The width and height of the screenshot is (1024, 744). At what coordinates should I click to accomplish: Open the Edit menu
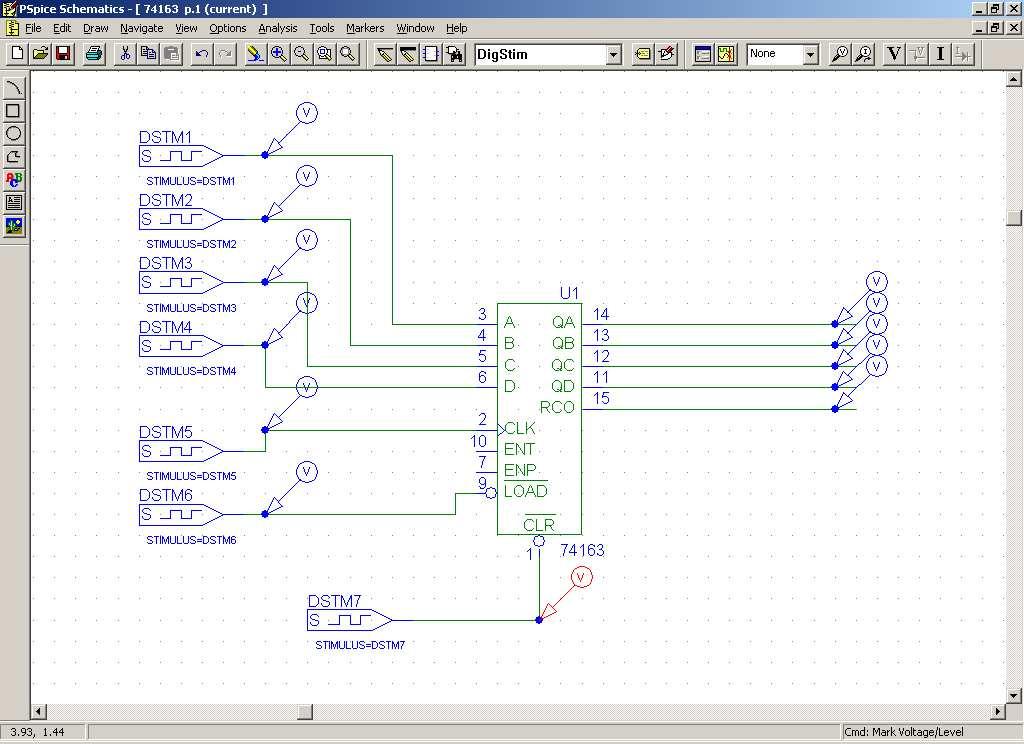point(62,28)
